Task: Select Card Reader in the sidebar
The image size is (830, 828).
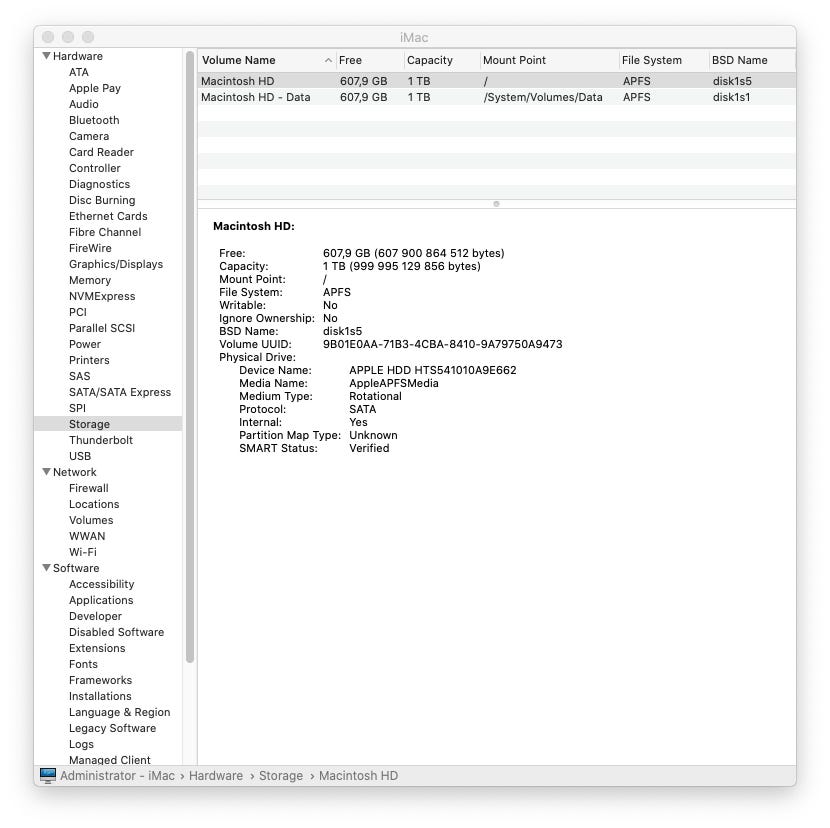Action: click(x=101, y=152)
